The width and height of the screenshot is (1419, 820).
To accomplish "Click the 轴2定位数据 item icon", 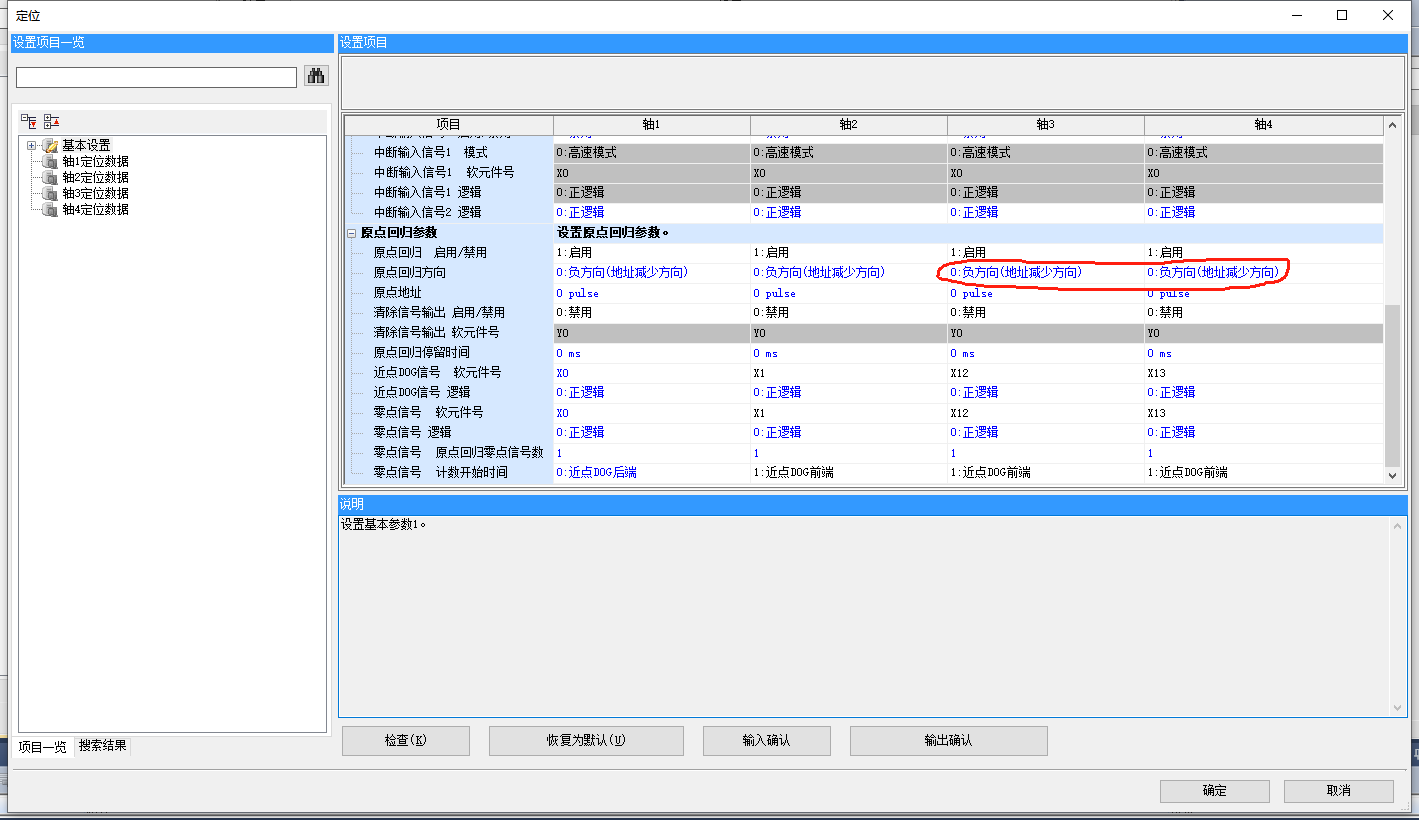I will (x=50, y=178).
